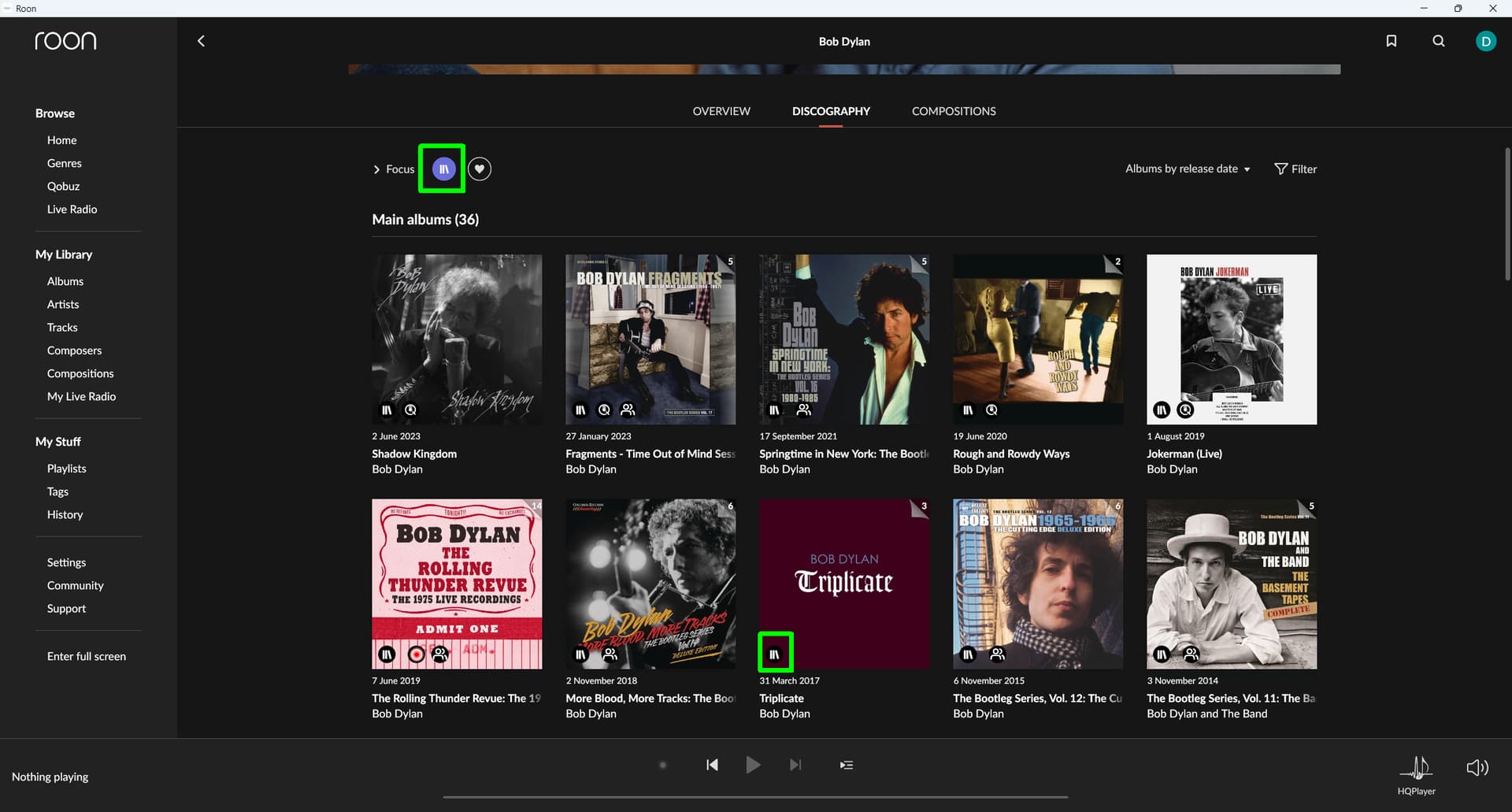Click the Qobuz icon on Shadow Kingdom cover

[410, 410]
